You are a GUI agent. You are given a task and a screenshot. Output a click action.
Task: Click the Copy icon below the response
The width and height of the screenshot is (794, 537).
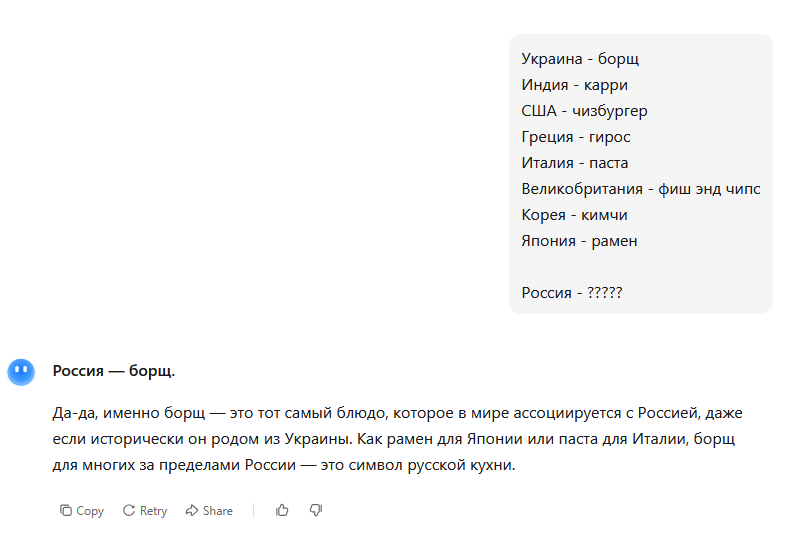pos(66,510)
